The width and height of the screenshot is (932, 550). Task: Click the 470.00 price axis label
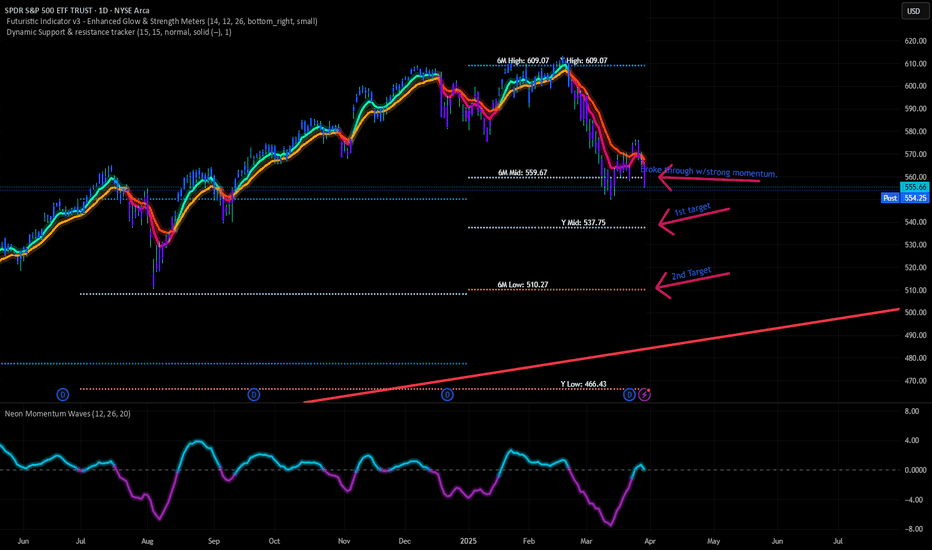pos(915,381)
